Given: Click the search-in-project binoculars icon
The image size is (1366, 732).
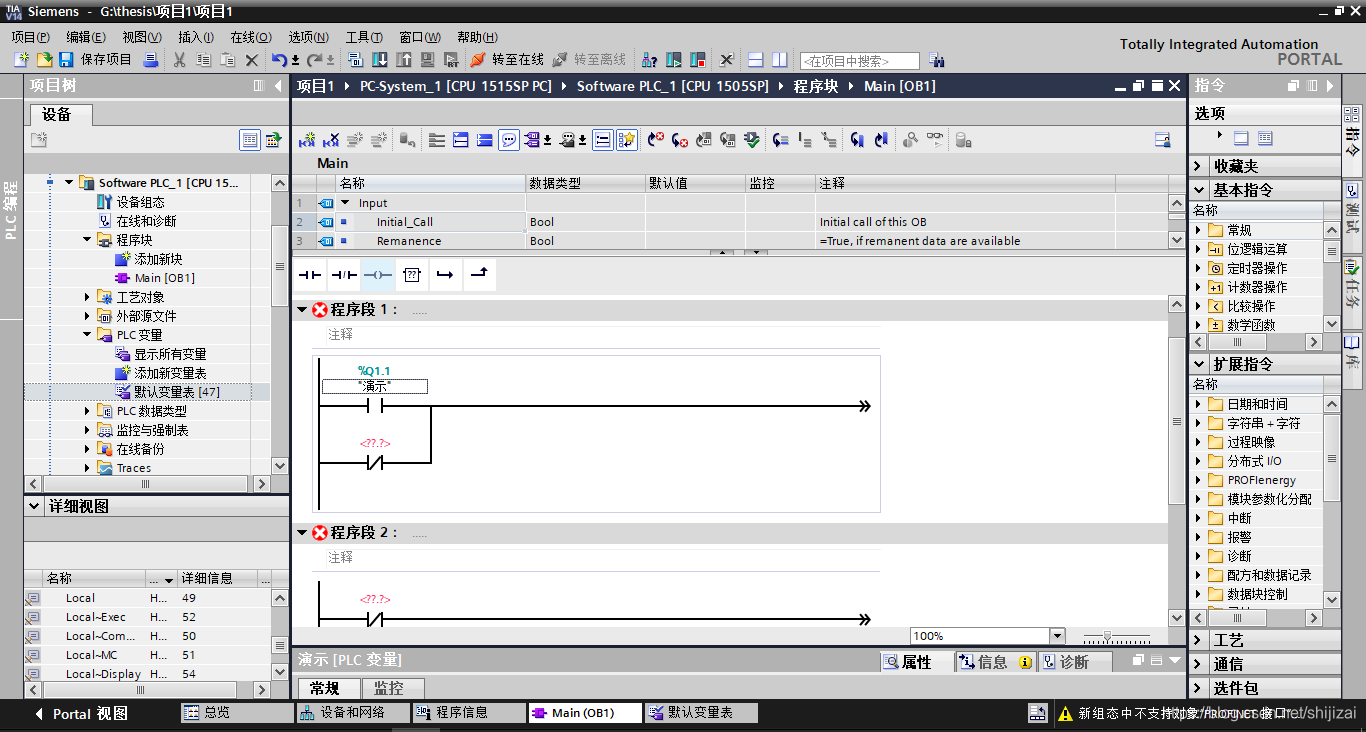Looking at the screenshot, I should point(936,60).
